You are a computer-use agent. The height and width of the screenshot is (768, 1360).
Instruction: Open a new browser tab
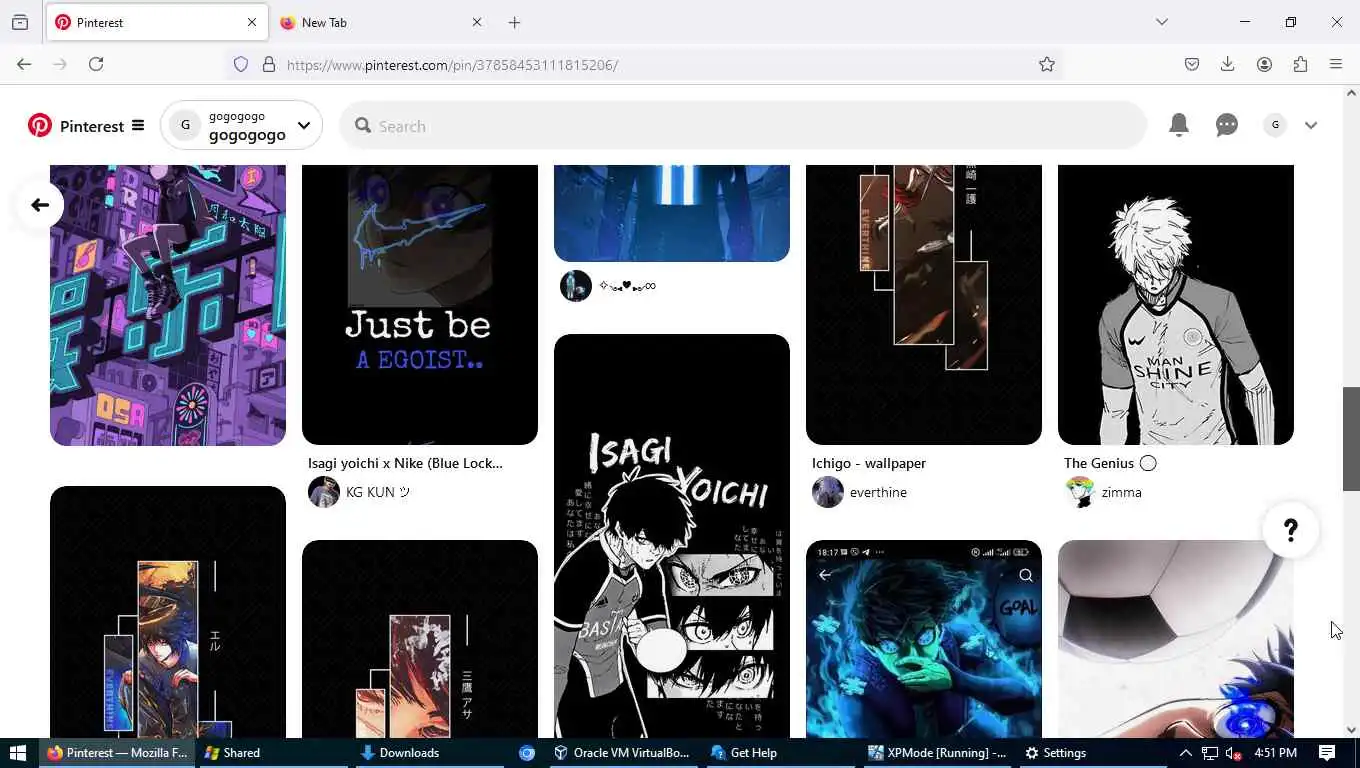(x=514, y=22)
